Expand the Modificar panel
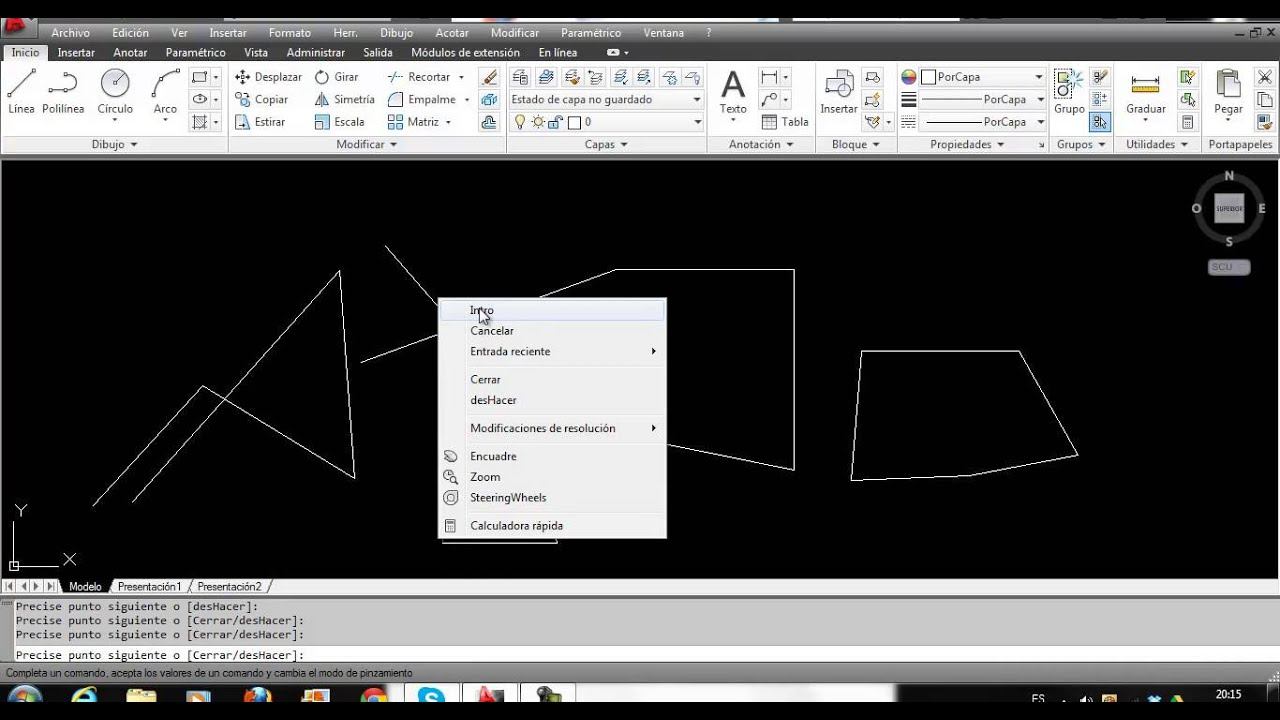 coord(367,145)
